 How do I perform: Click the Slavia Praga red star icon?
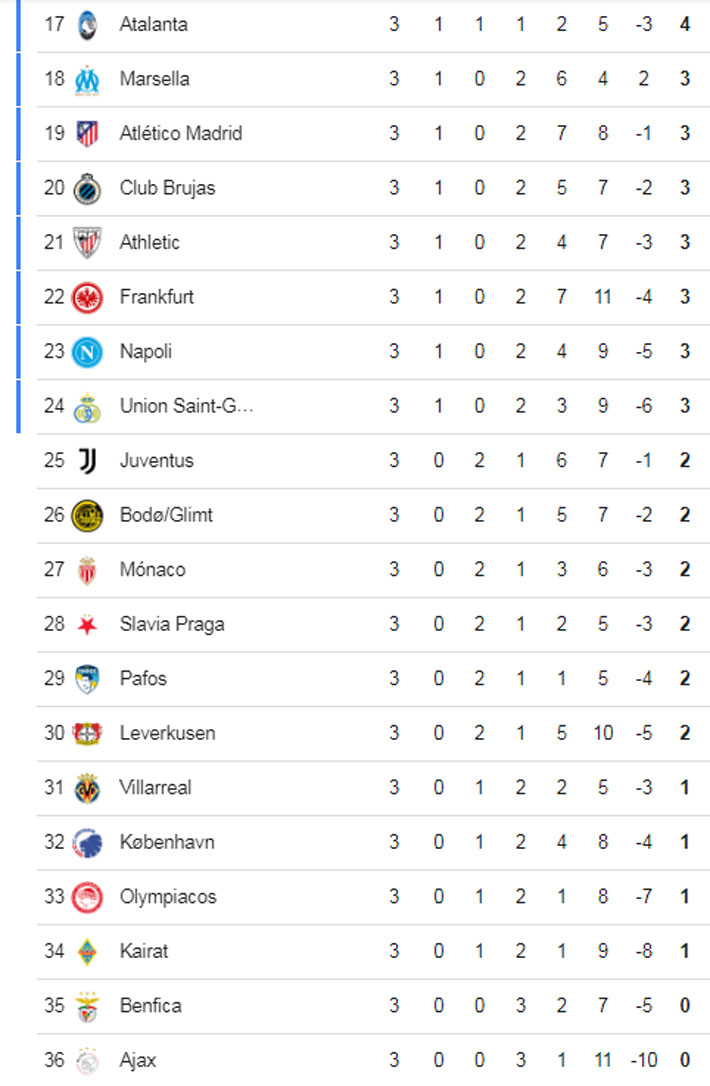[x=88, y=625]
